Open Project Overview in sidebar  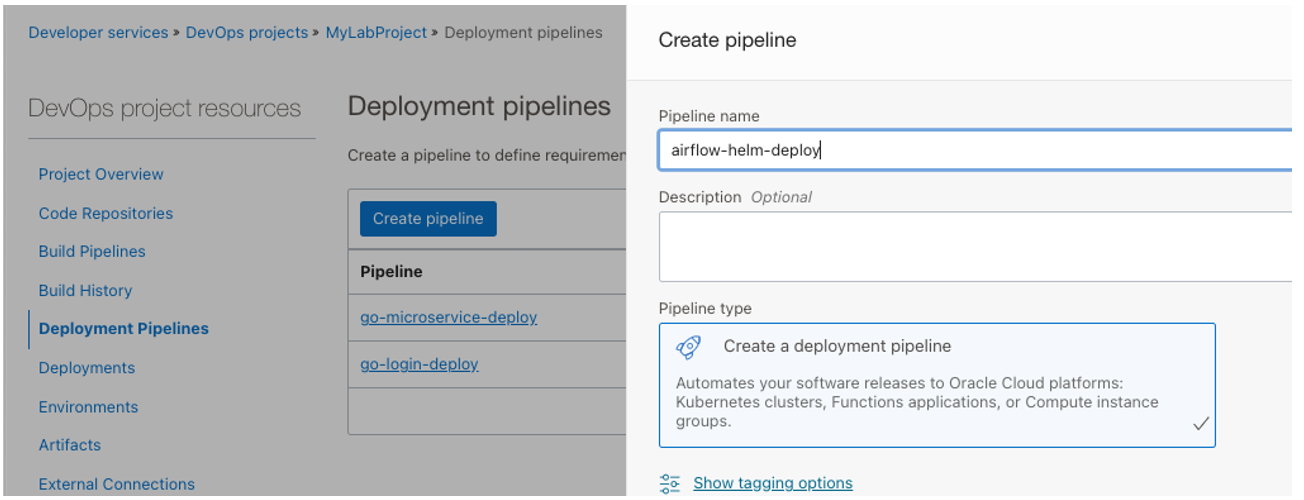[x=101, y=174]
